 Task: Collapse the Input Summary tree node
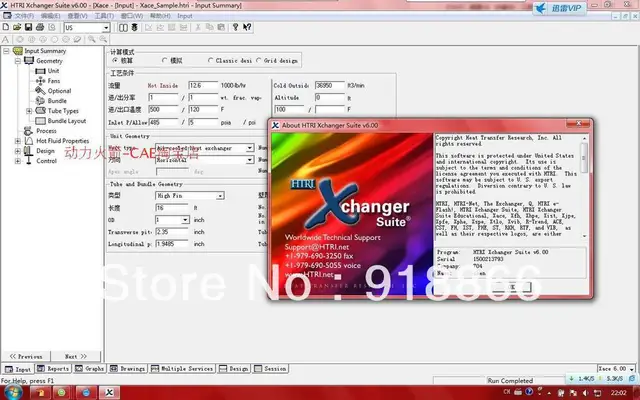6,51
